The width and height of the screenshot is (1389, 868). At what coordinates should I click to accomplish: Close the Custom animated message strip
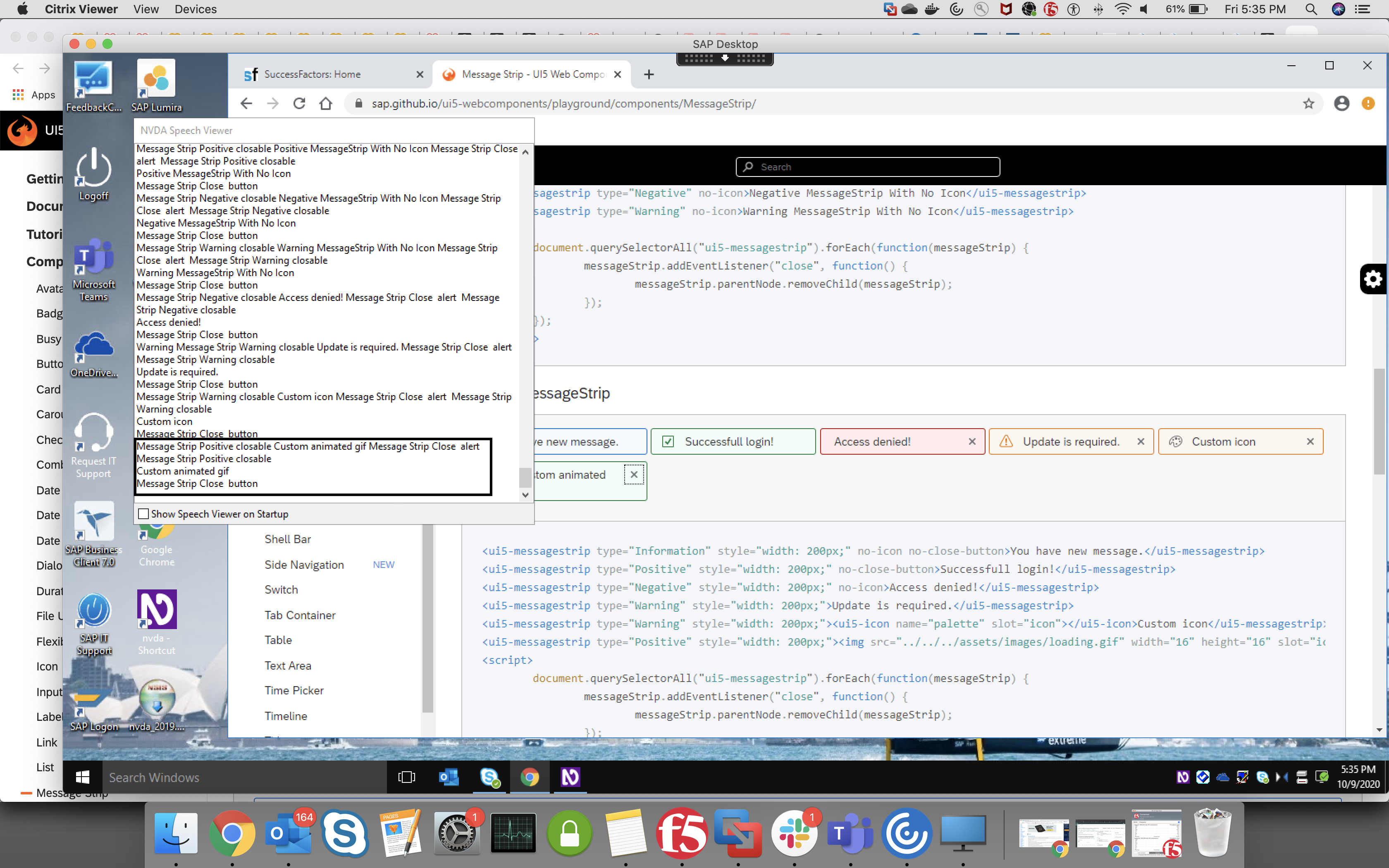(634, 474)
